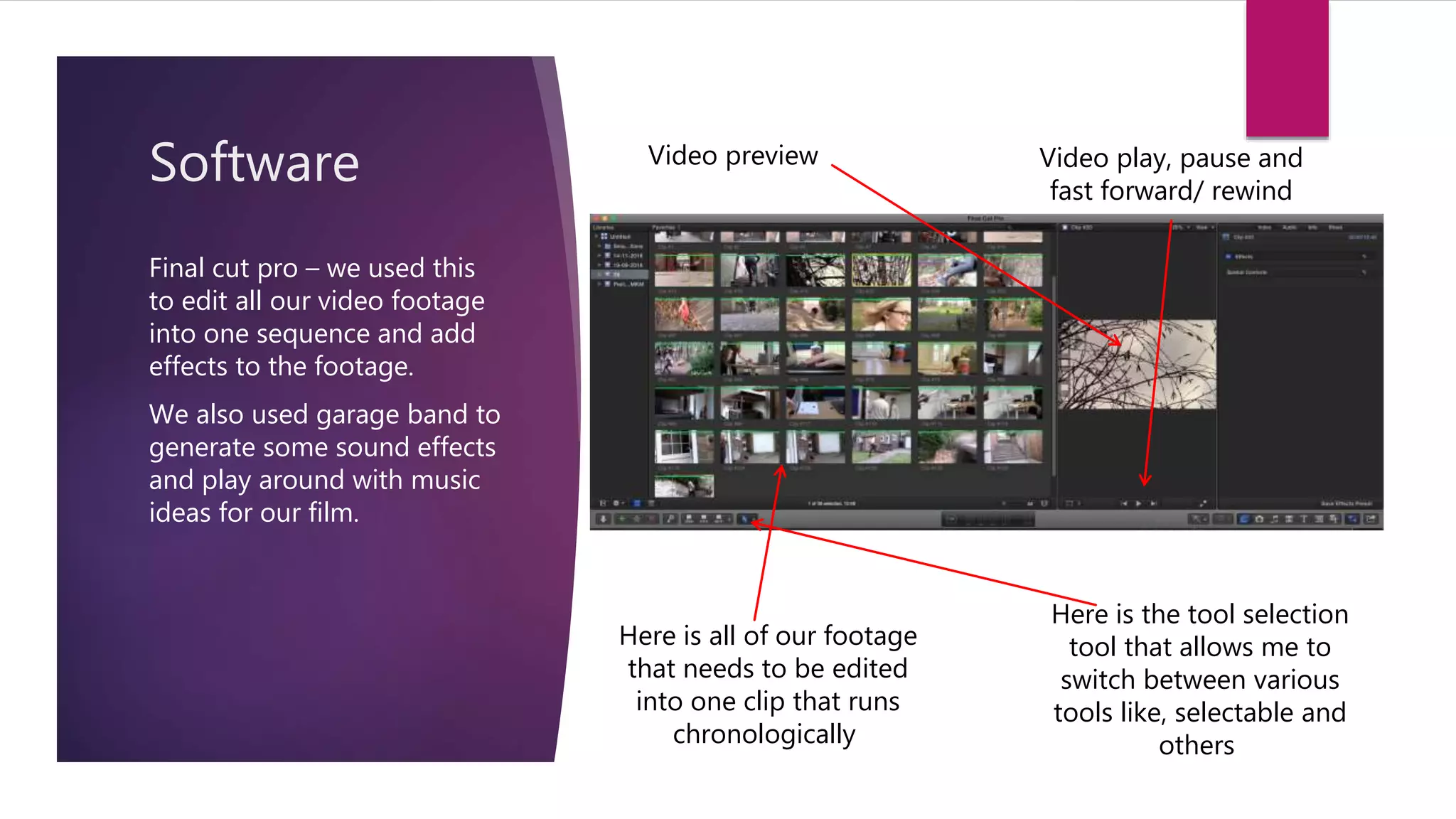Viewport: 1456px width, 819px height.
Task: Open the Titles browser T icon
Action: pos(1304,519)
